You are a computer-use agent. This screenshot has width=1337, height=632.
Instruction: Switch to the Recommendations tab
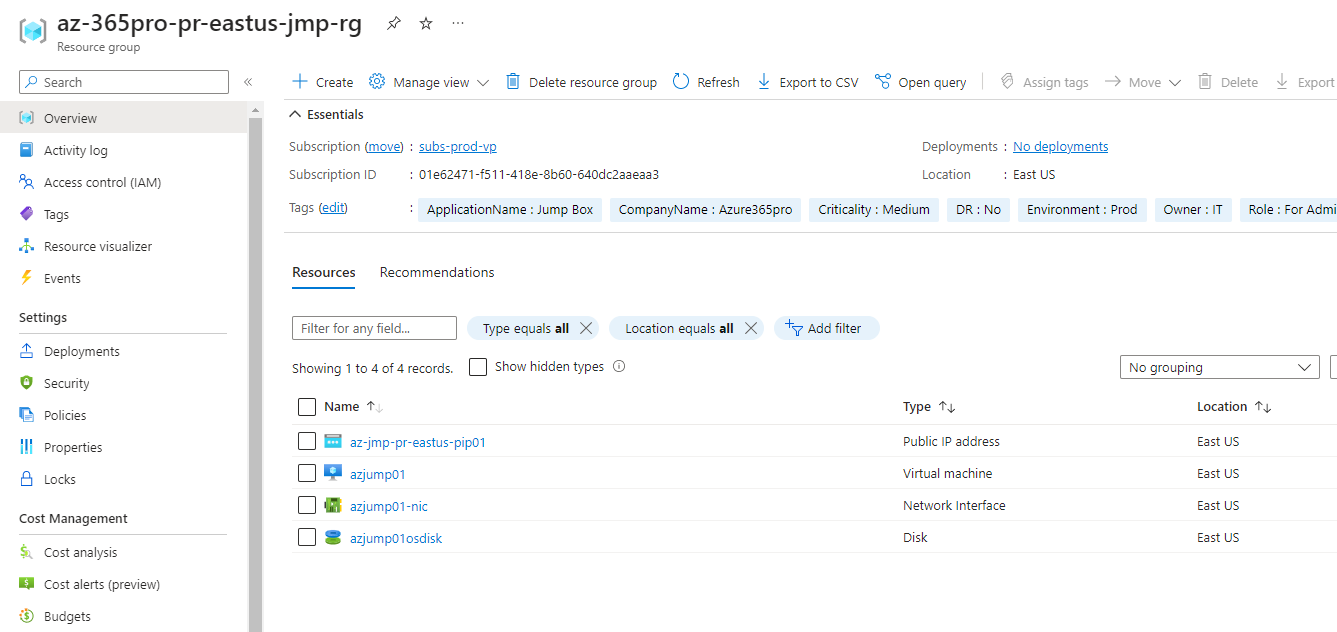tap(437, 272)
